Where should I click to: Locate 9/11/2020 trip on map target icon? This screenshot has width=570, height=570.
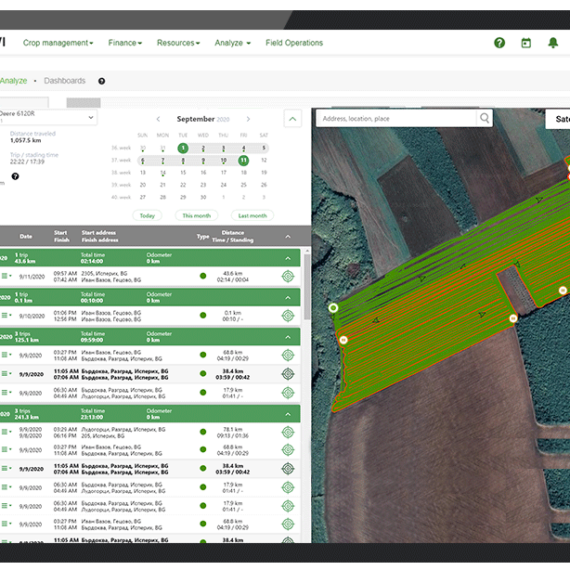coord(288,276)
